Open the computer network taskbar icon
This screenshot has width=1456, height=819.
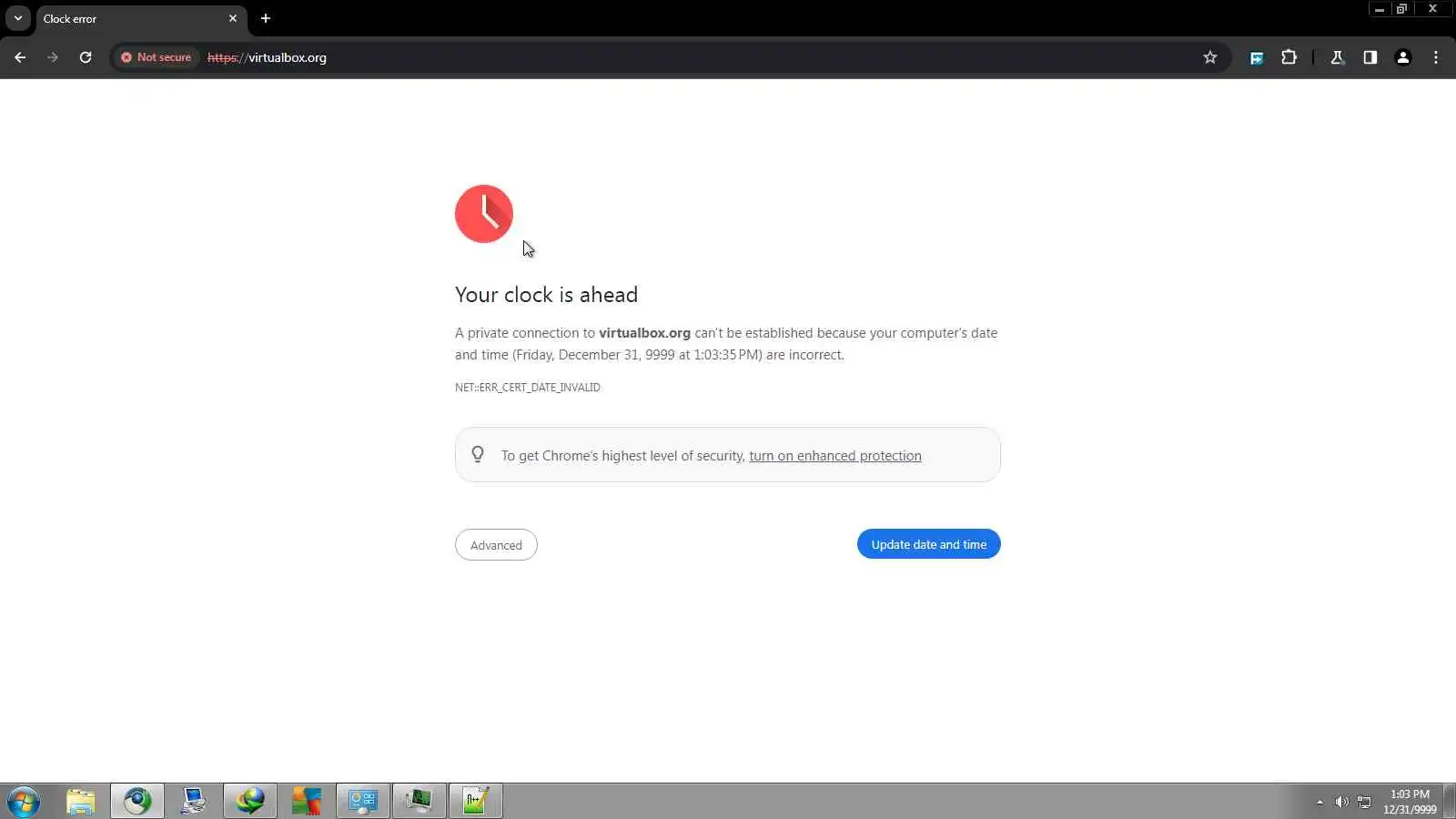coord(193,801)
